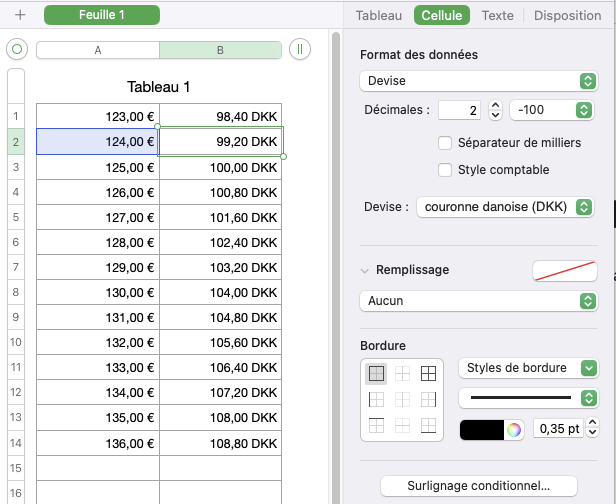Toggle the Style comptable checkbox
Screen dimensions: 616x504
[446, 170]
